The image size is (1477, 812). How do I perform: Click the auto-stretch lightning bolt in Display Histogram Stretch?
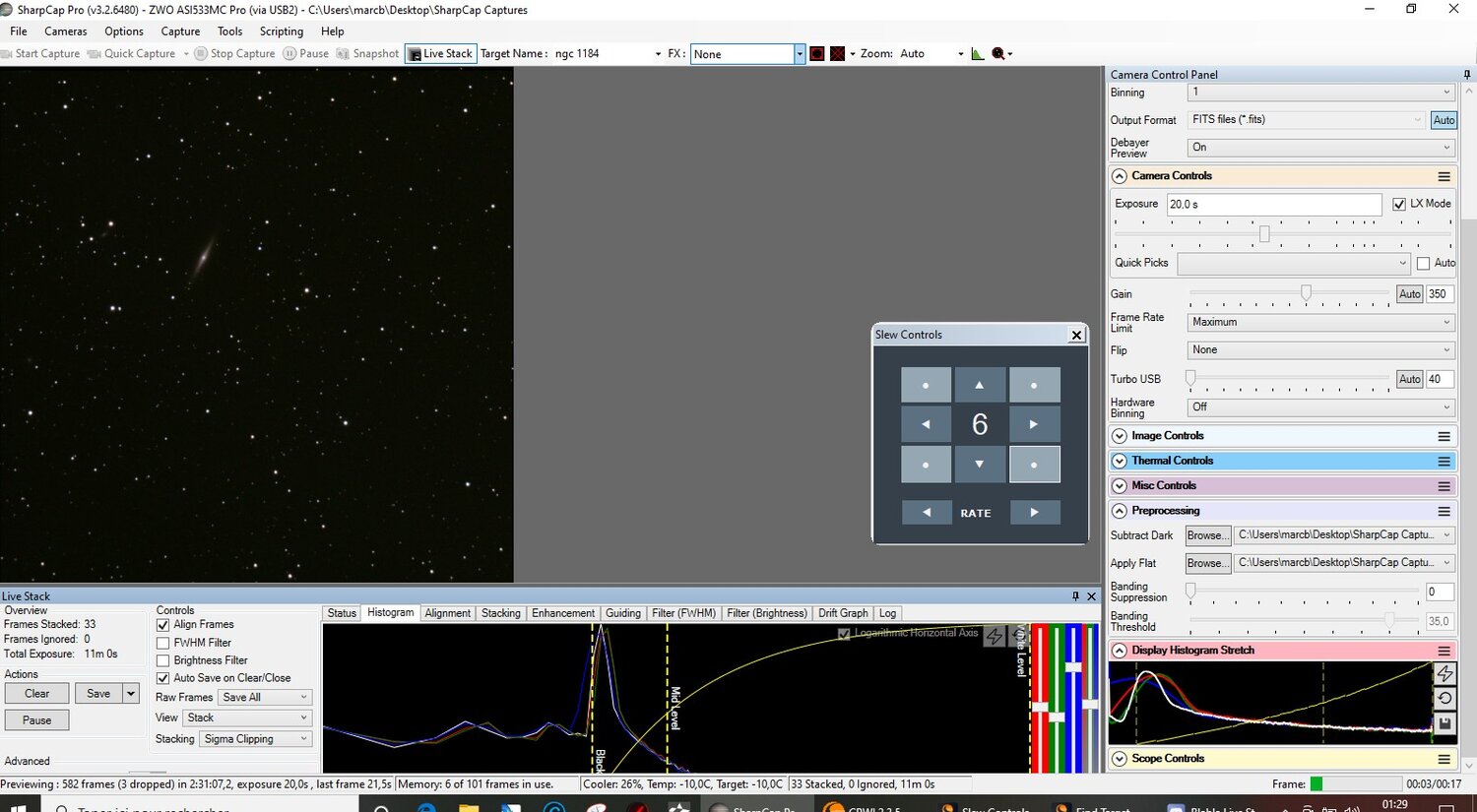click(x=1445, y=673)
